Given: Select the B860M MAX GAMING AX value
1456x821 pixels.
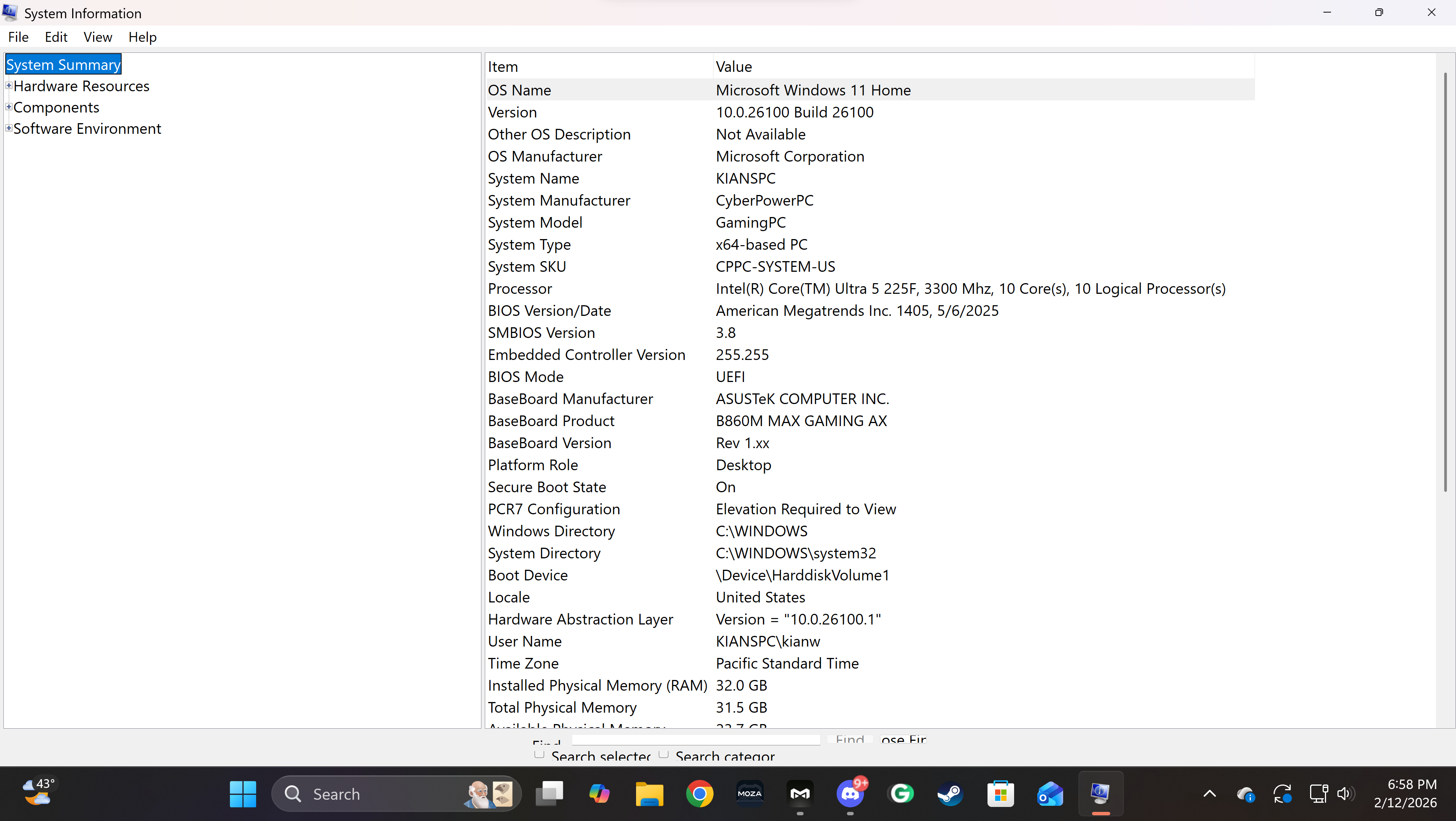Looking at the screenshot, I should point(801,421).
